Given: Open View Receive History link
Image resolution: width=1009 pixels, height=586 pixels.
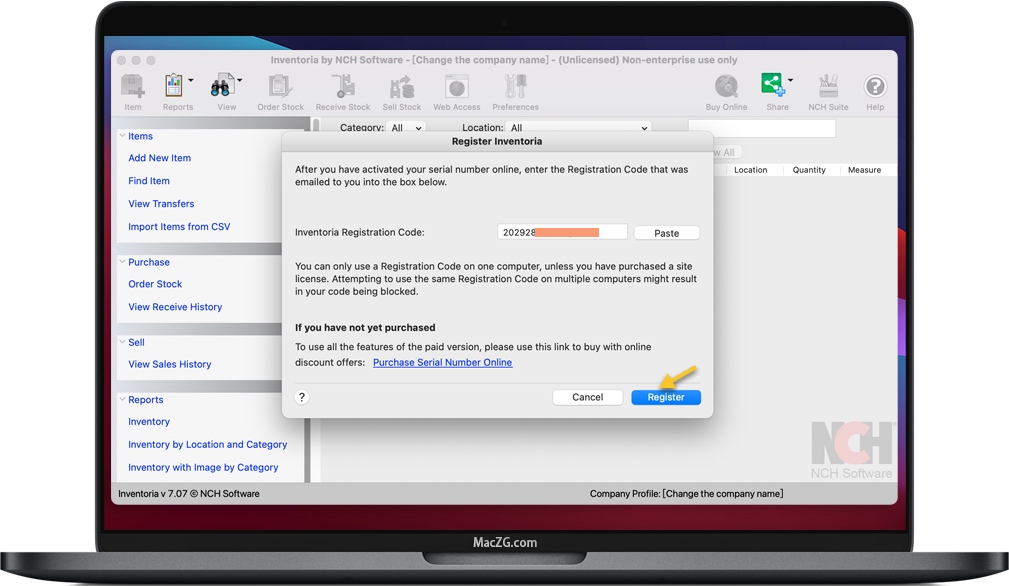Looking at the screenshot, I should click(175, 307).
